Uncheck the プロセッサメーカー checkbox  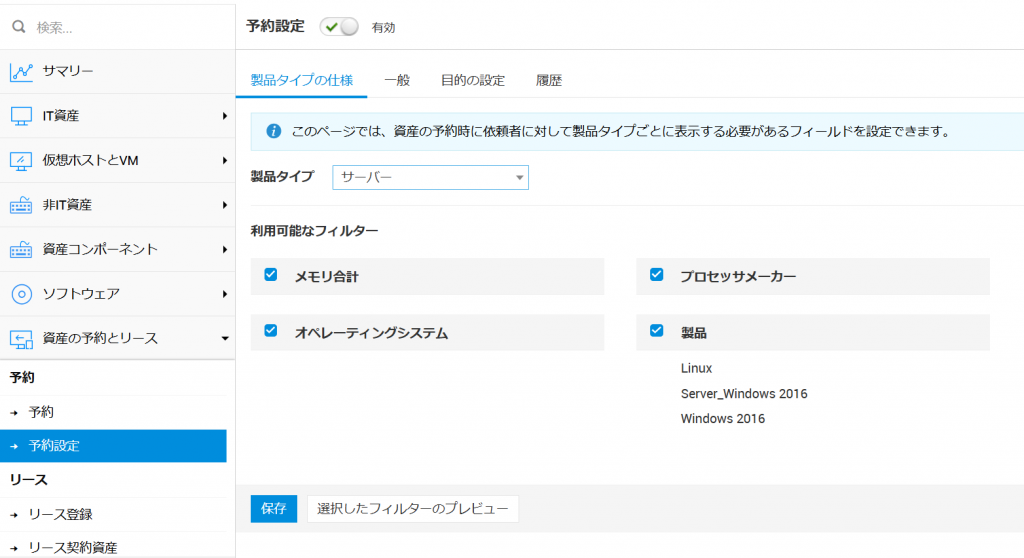pyautogui.click(x=656, y=275)
